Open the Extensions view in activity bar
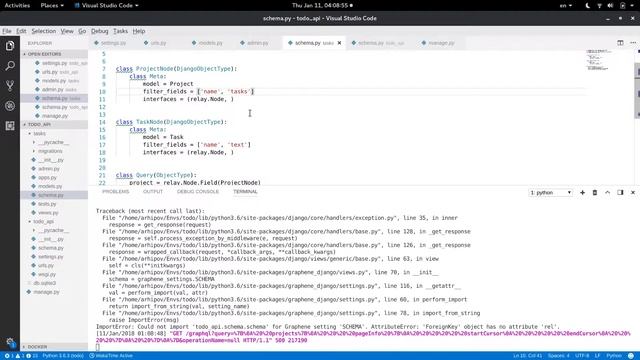 tap(10, 126)
